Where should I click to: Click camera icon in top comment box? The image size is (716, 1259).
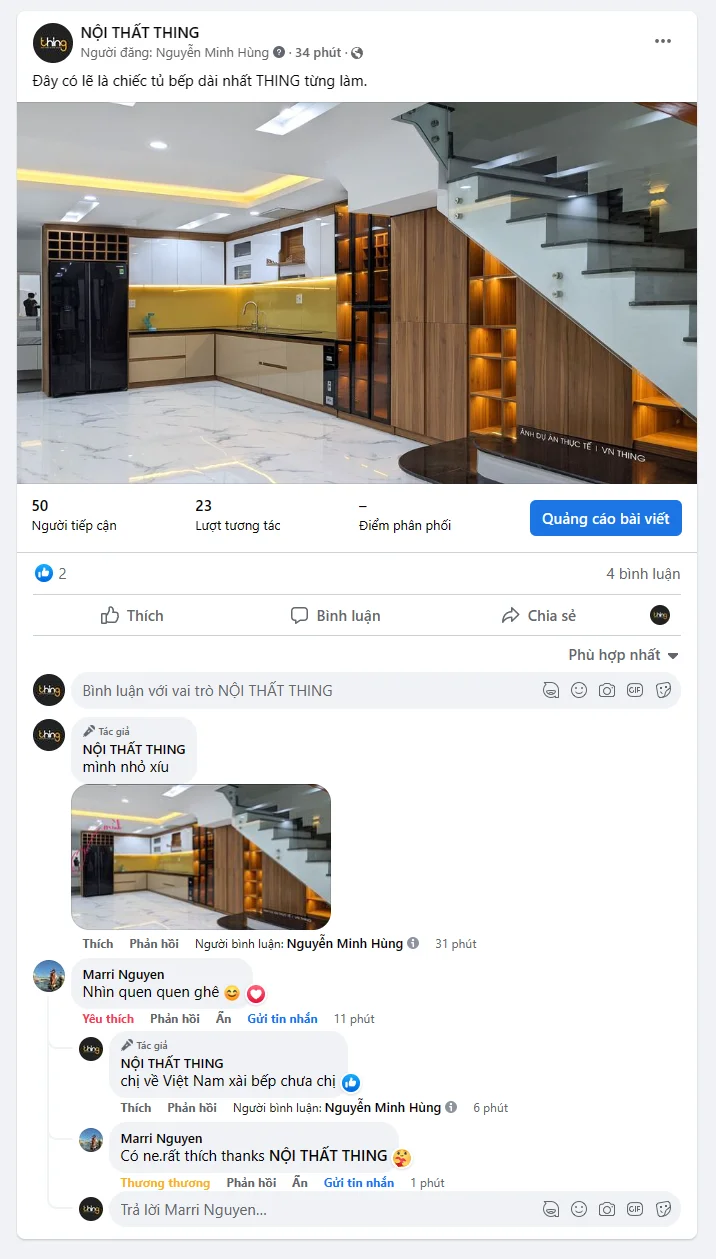pos(607,690)
